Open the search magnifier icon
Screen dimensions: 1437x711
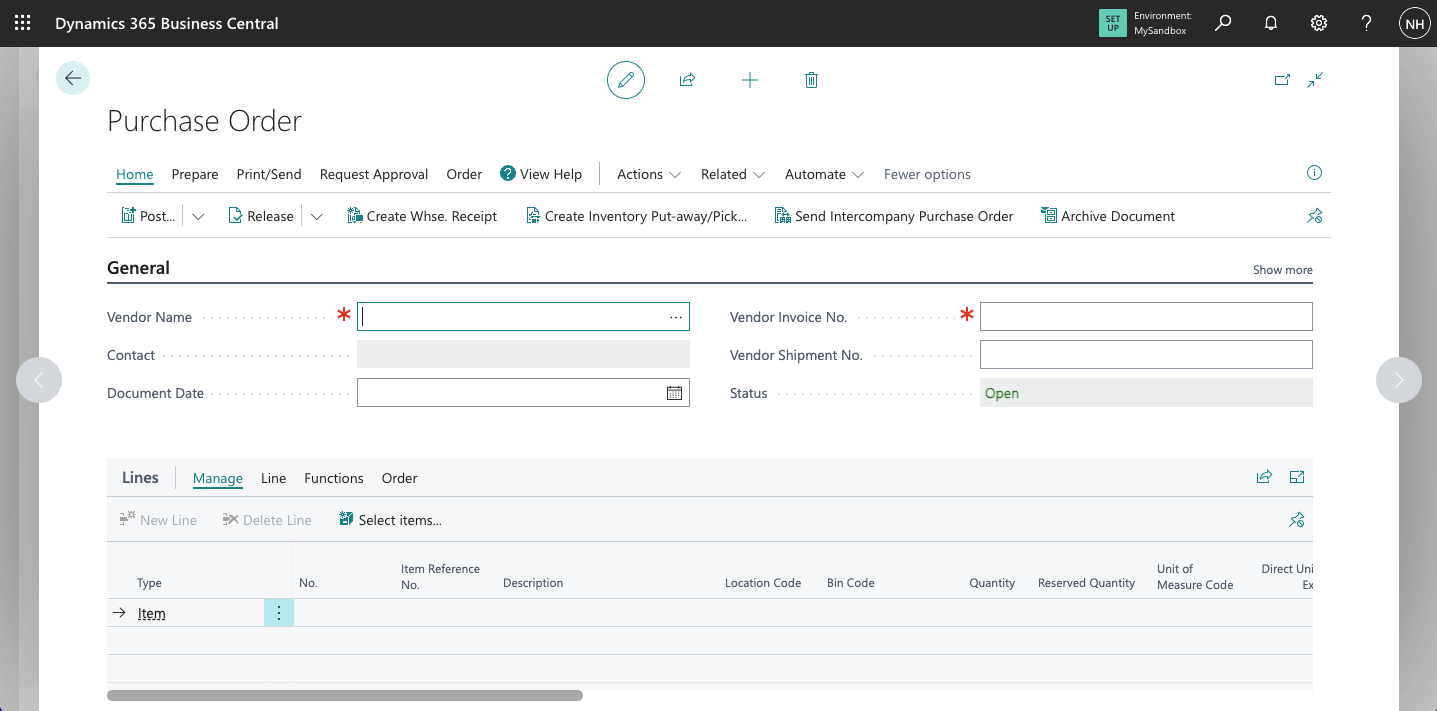1223,23
